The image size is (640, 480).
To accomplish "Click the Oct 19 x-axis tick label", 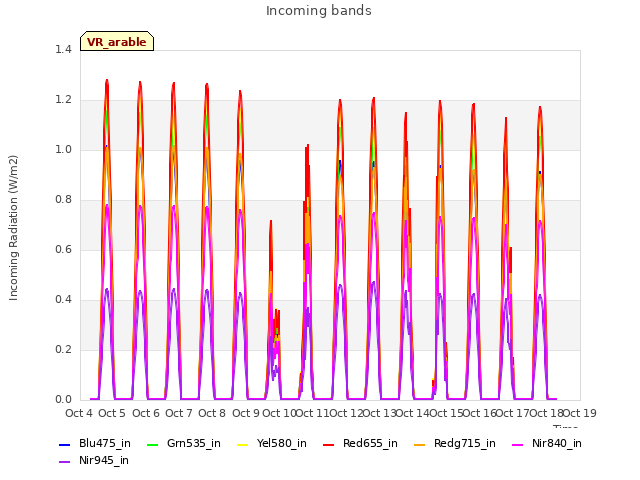I will 580,413.
